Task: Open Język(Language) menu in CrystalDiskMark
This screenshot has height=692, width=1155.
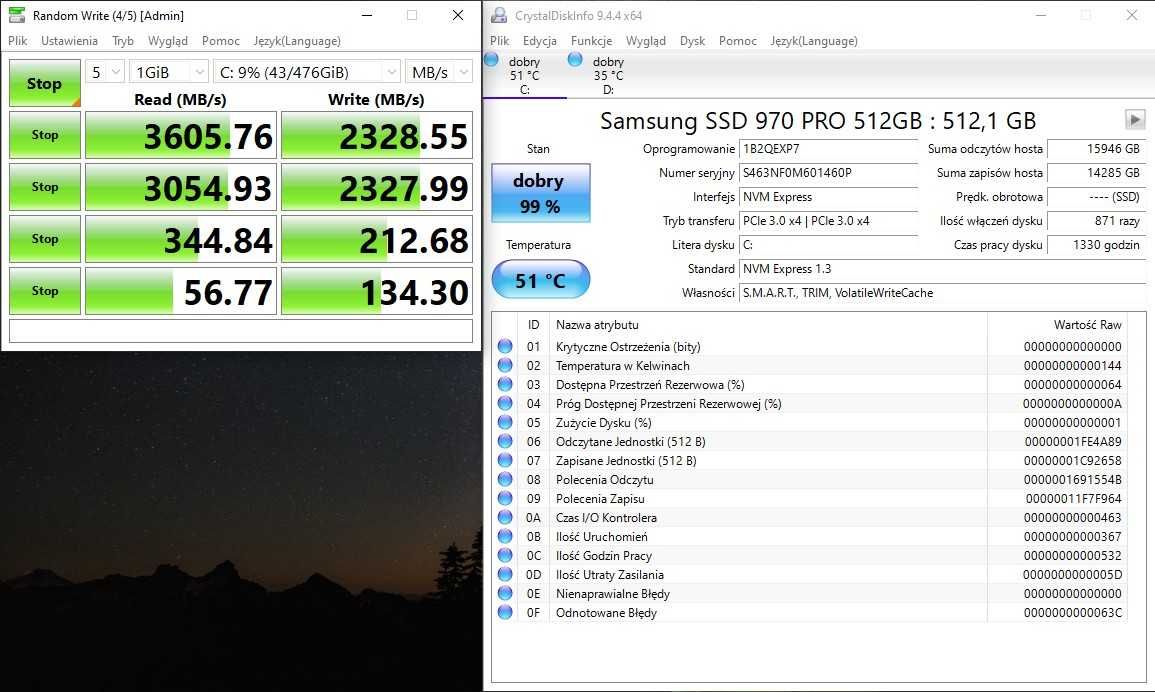Action: (x=297, y=41)
